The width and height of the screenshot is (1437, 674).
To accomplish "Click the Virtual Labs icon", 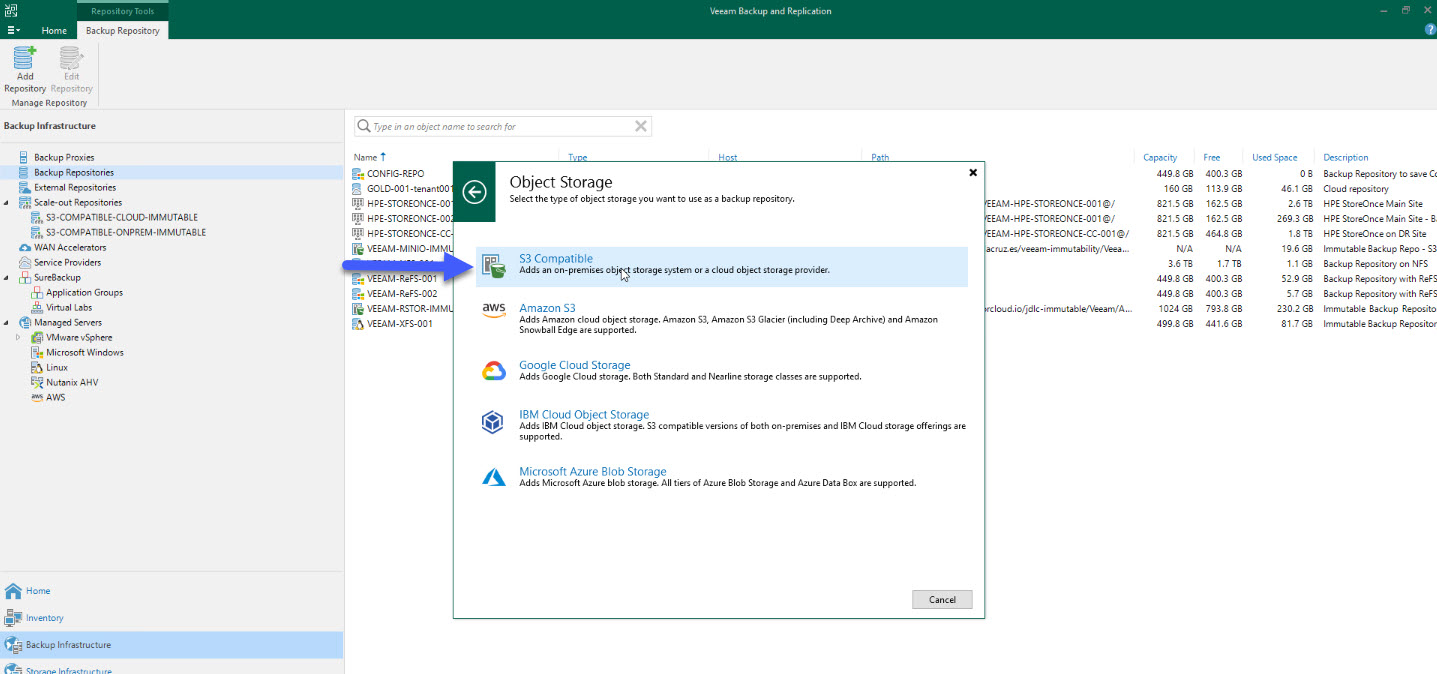I will click(x=37, y=307).
